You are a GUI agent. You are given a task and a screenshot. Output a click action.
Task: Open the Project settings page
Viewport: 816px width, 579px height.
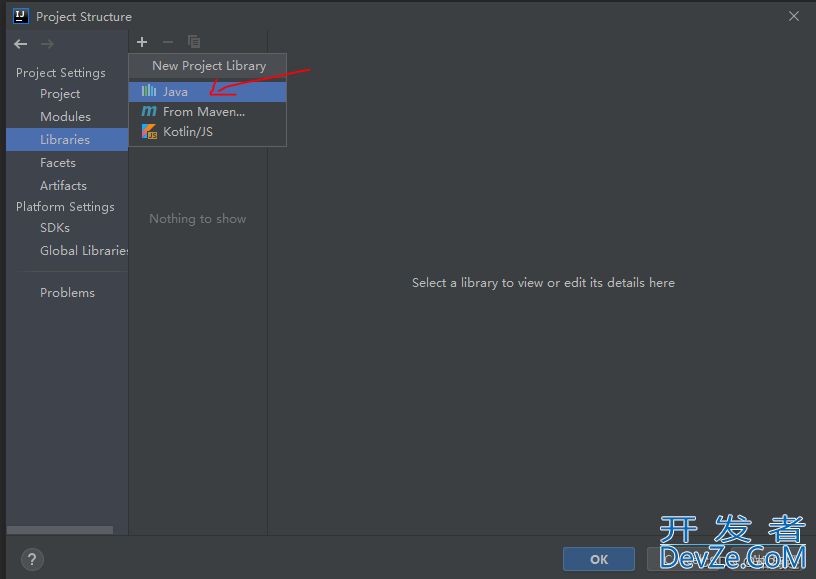(60, 94)
